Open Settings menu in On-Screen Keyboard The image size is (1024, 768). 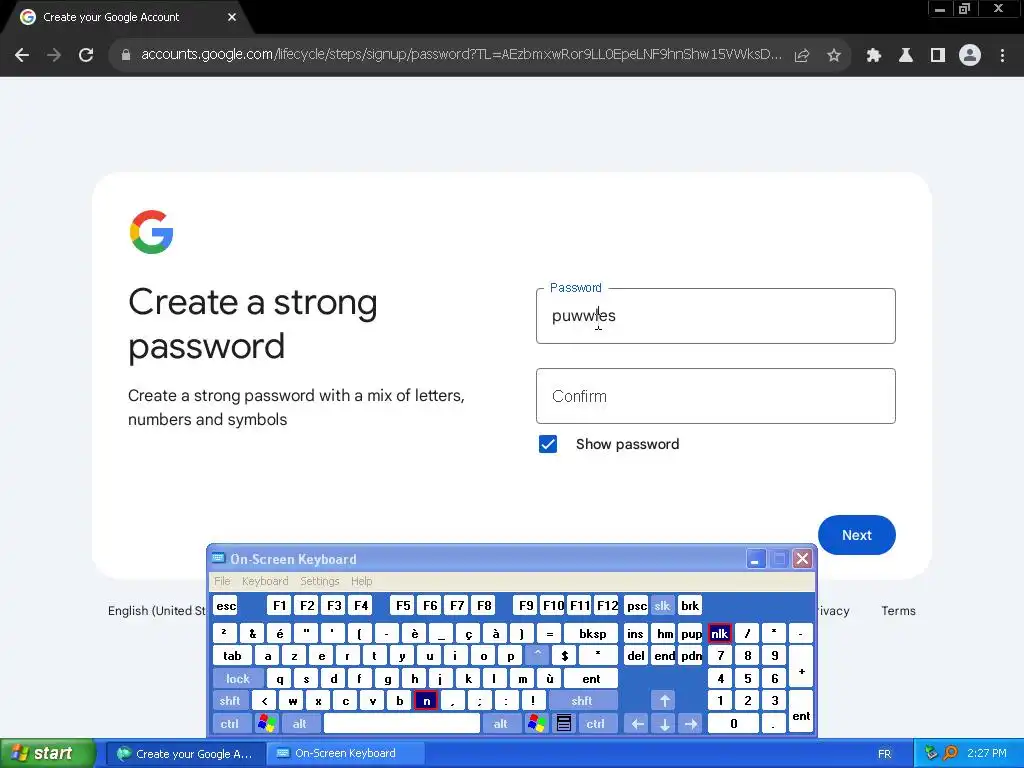319,581
